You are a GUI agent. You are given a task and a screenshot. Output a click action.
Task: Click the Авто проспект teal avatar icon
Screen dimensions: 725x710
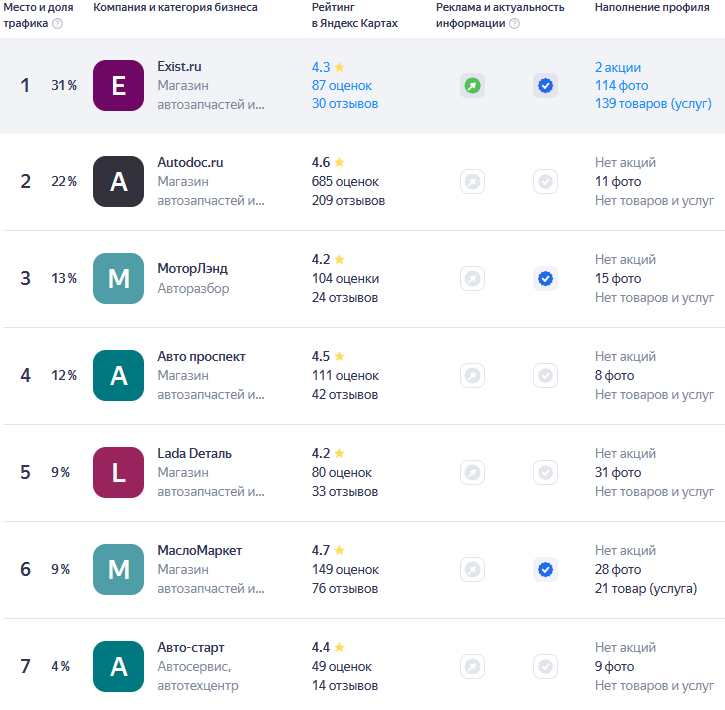point(118,376)
